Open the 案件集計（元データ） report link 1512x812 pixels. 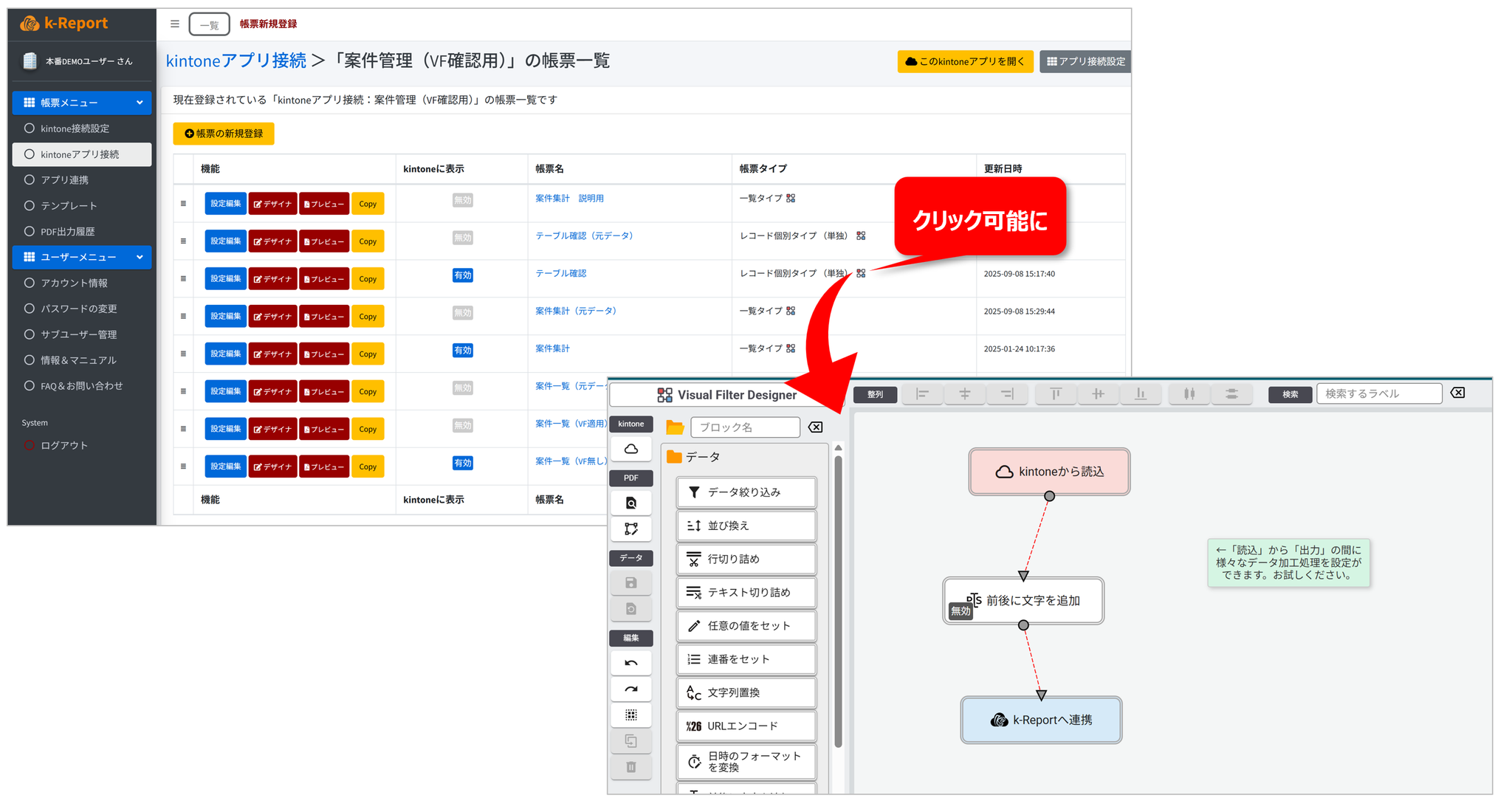click(575, 311)
